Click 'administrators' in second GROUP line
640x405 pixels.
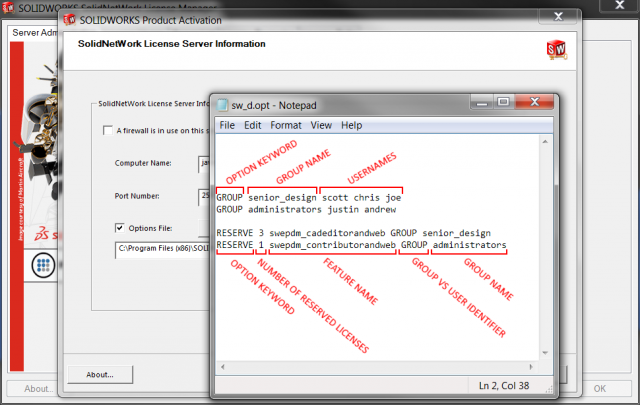tap(285, 209)
